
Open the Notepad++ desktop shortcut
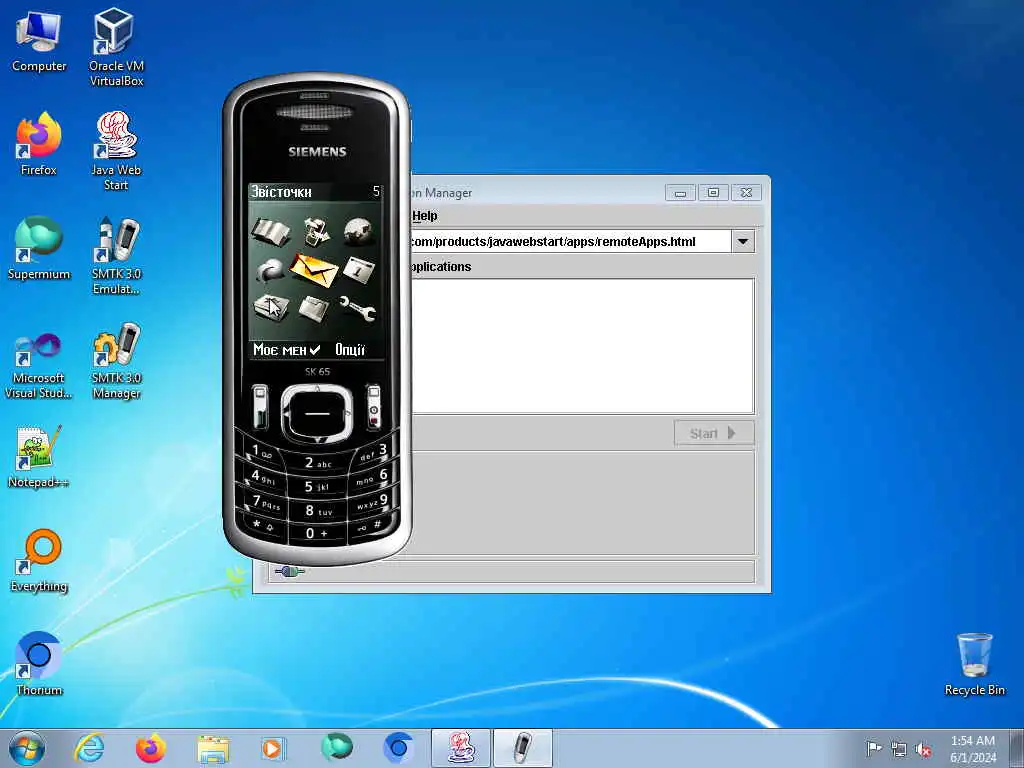pos(39,457)
